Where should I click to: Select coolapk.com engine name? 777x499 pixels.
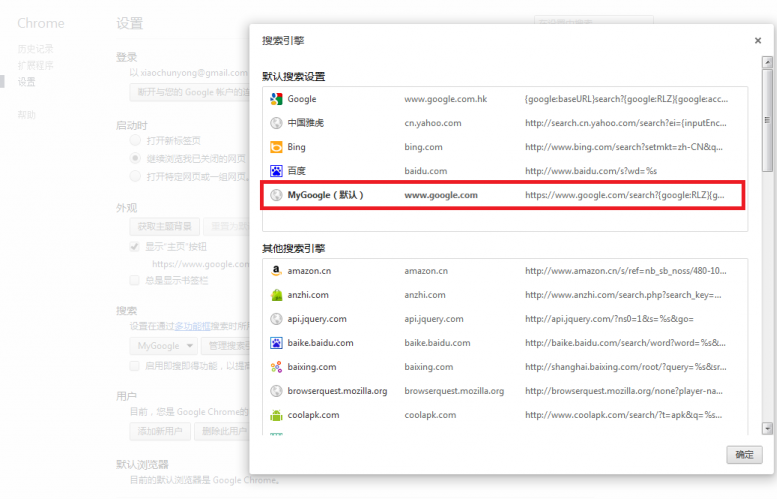click(x=313, y=415)
